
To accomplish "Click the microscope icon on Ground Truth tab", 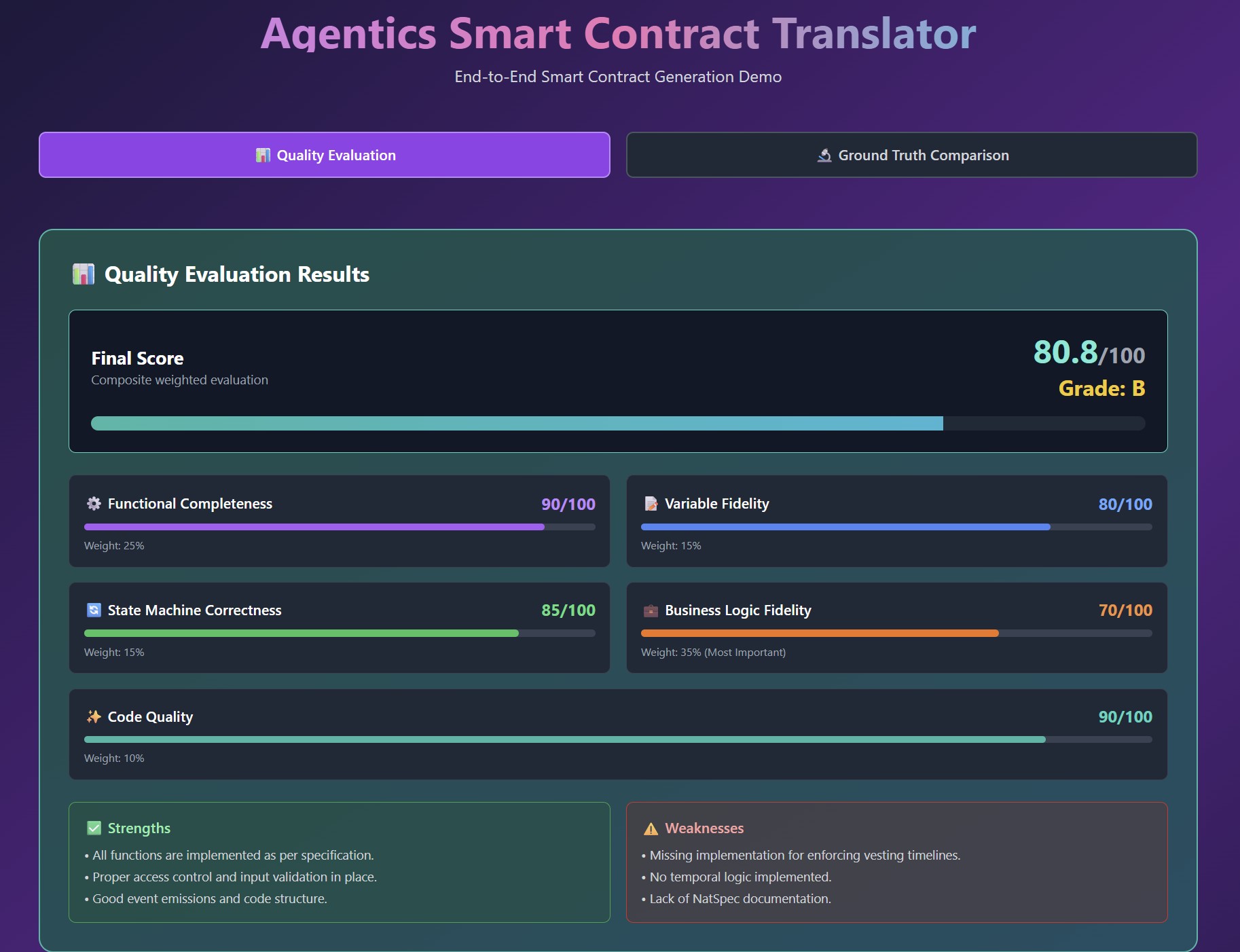I will [824, 155].
